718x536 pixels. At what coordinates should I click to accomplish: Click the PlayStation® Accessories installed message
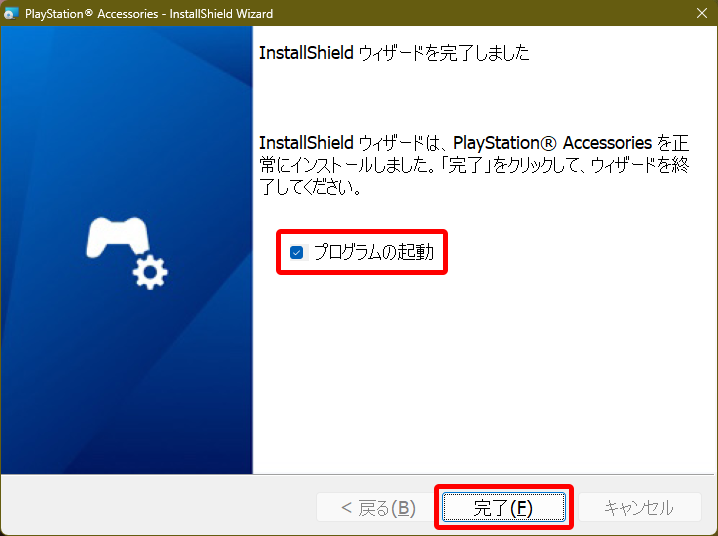(474, 165)
